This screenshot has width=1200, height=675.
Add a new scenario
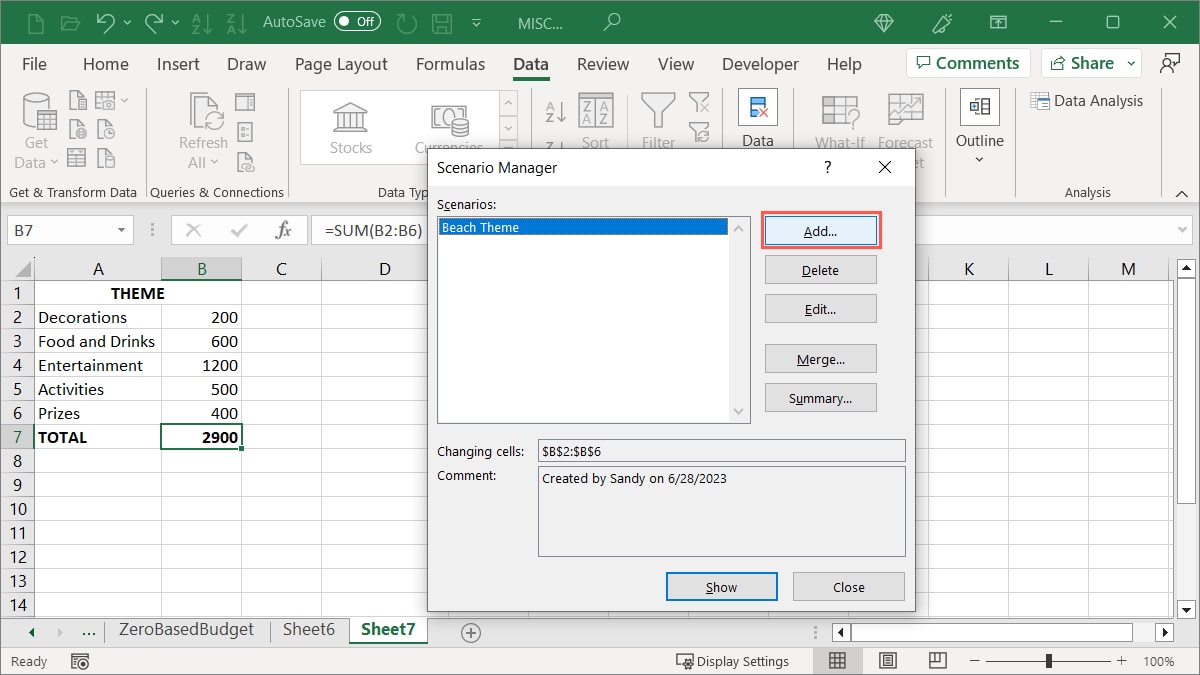pyautogui.click(x=820, y=230)
